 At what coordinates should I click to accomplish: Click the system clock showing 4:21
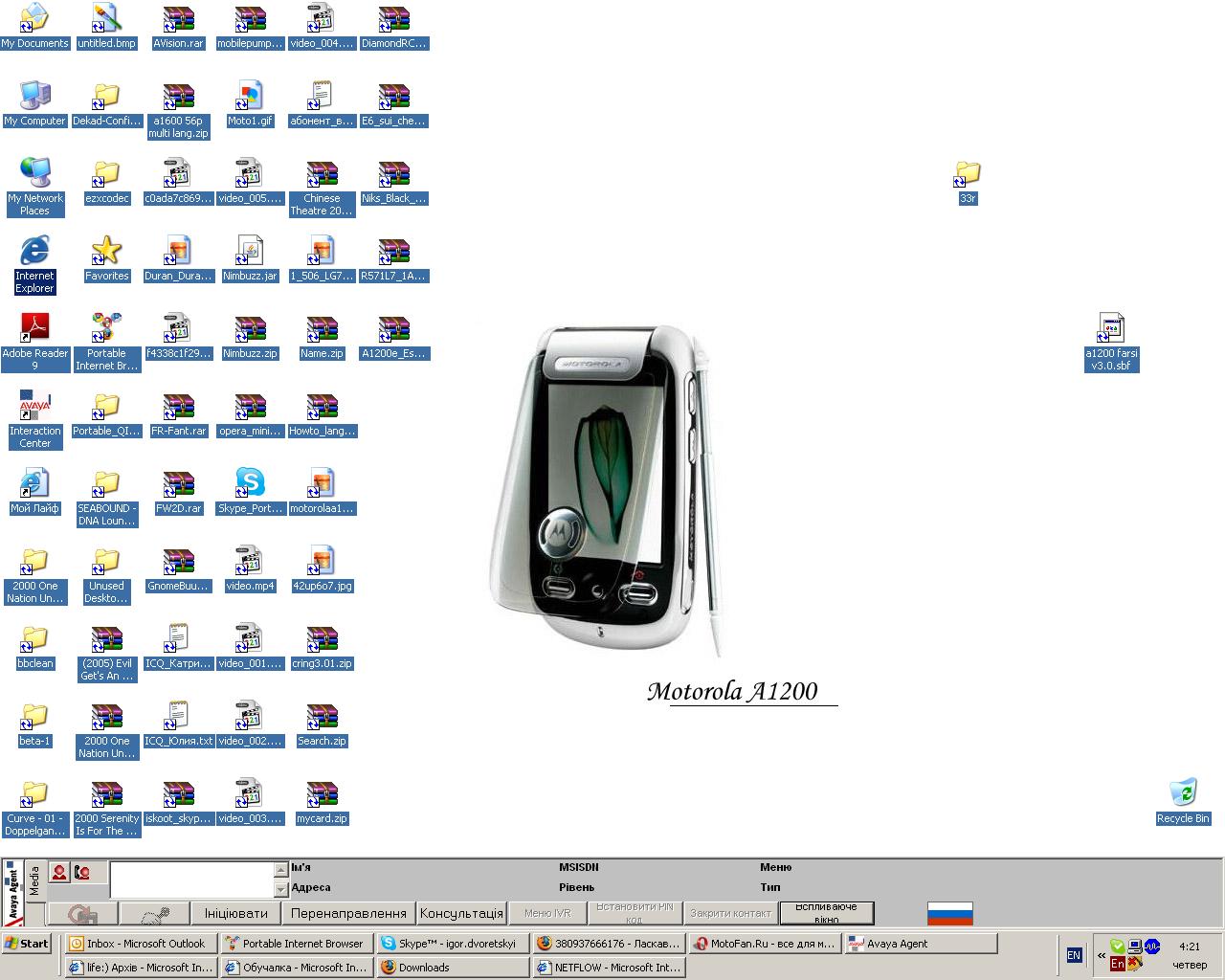click(1190, 947)
